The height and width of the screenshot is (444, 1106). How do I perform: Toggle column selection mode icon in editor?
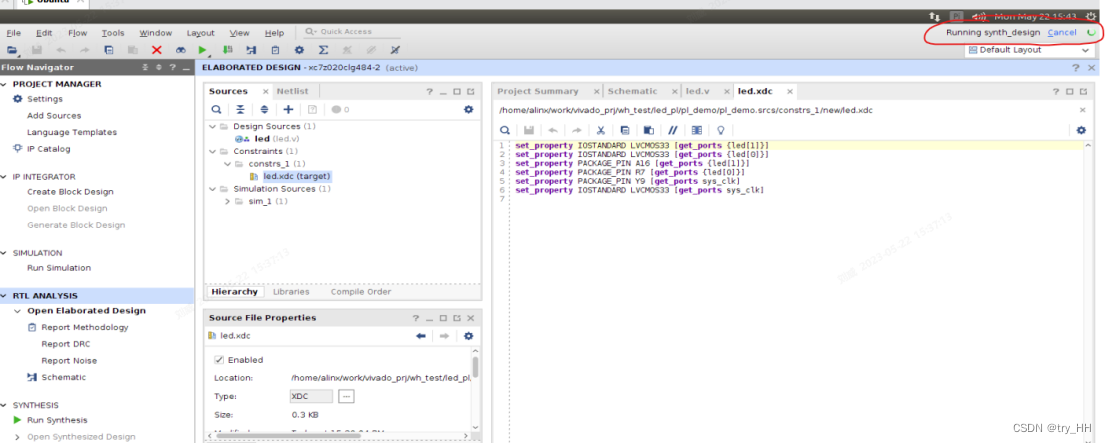[x=697, y=131]
